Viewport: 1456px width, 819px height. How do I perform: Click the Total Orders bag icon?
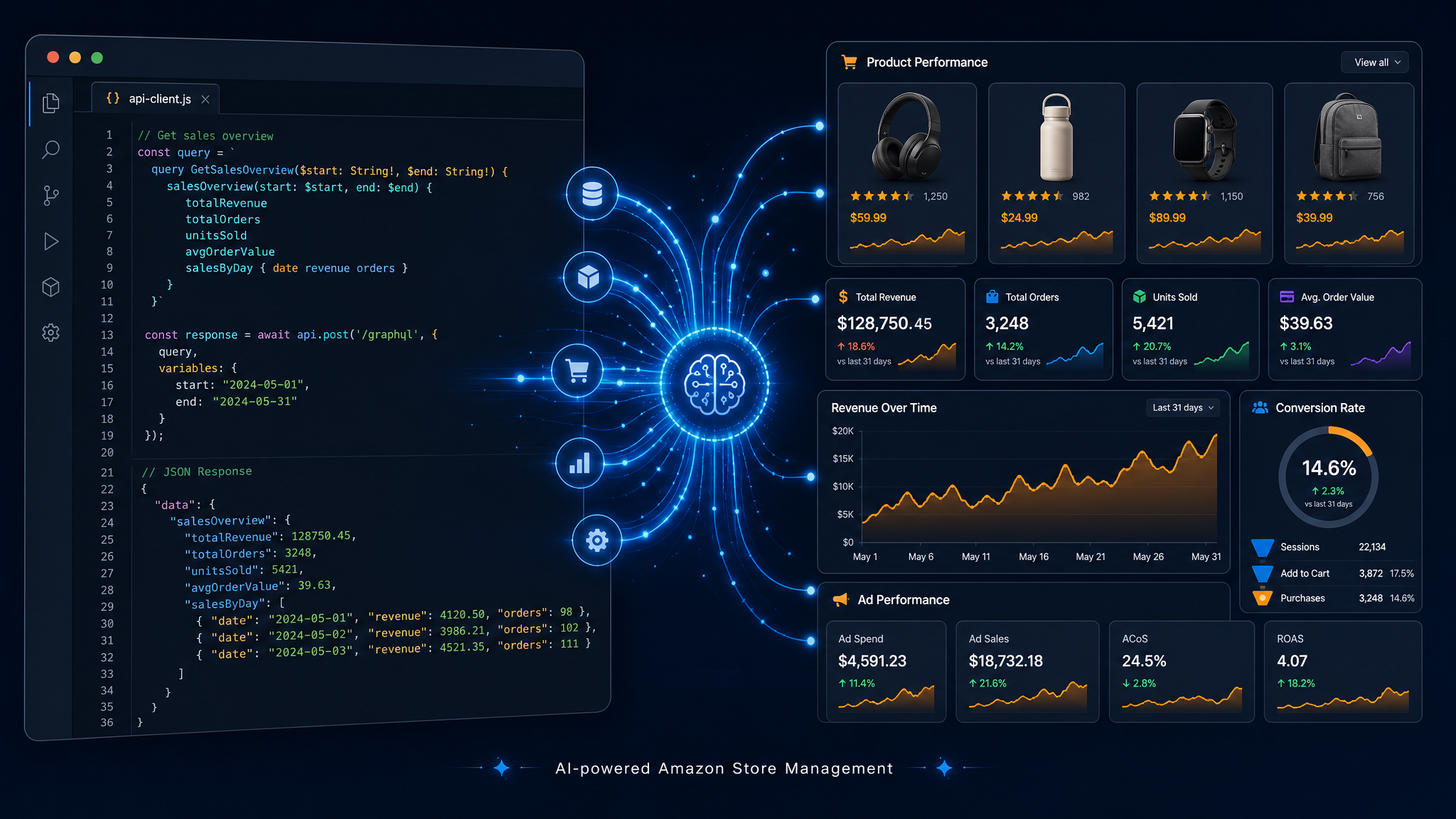click(992, 296)
